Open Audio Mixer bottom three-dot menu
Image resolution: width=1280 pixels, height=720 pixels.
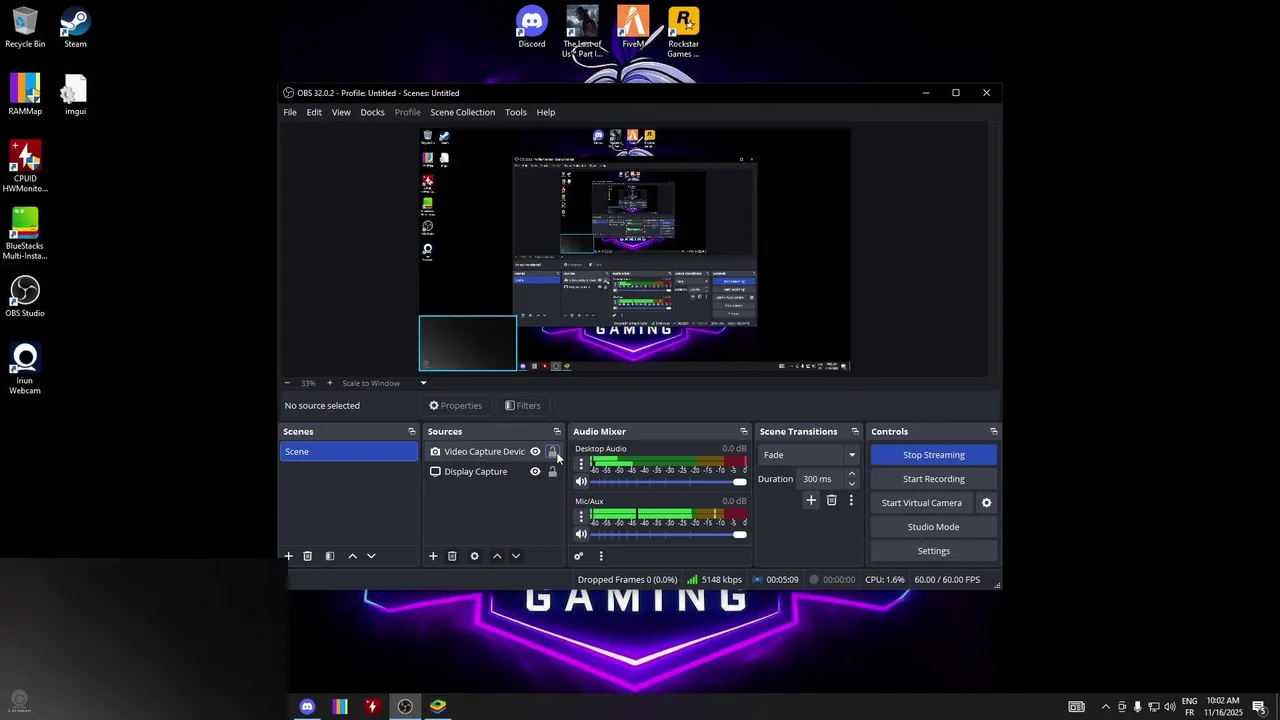pos(601,556)
